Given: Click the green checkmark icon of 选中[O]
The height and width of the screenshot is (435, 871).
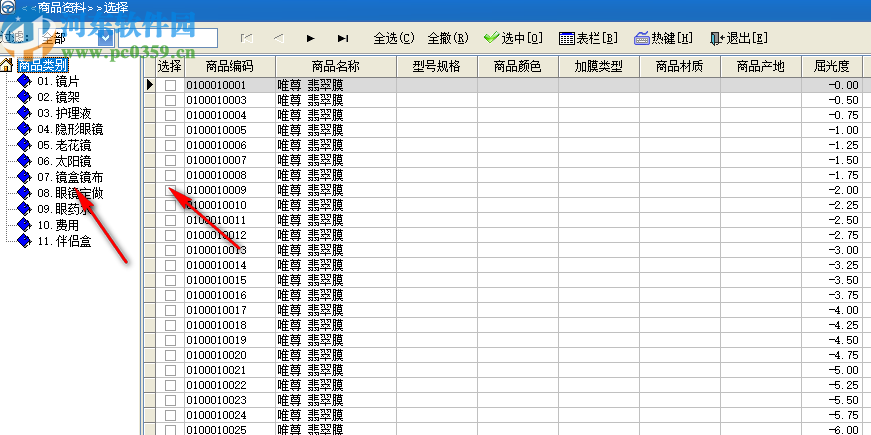Looking at the screenshot, I should click(x=491, y=38).
